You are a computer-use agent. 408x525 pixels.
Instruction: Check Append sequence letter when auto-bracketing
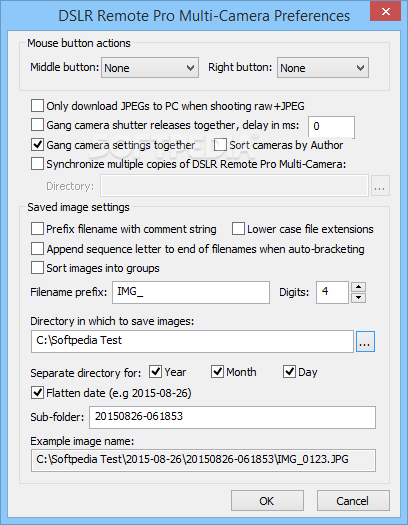[37, 249]
